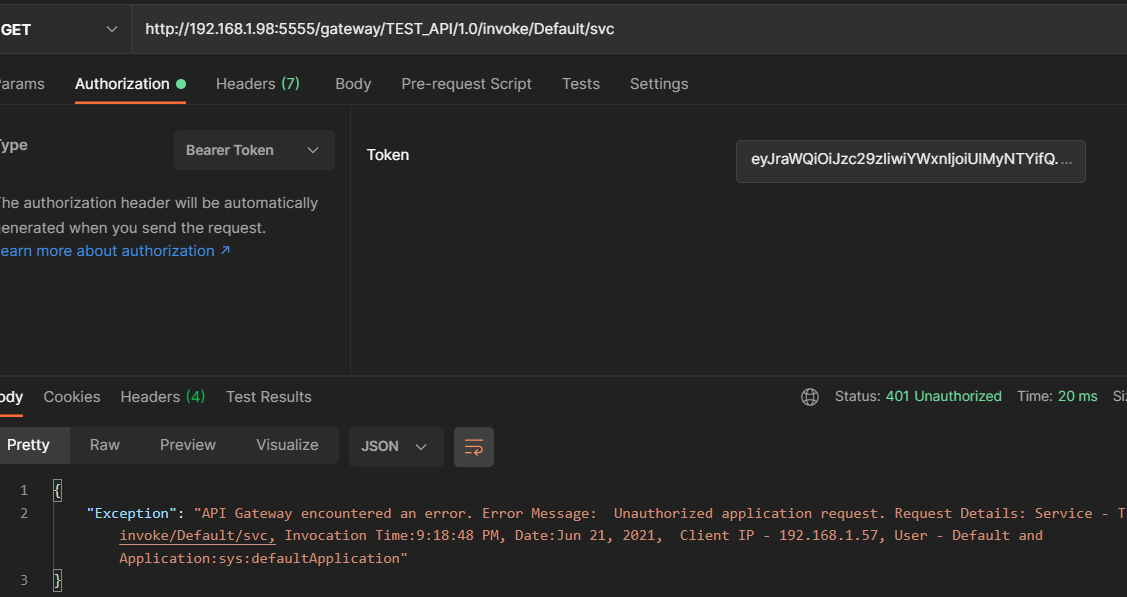Image resolution: width=1127 pixels, height=597 pixels.
Task: Switch to Raw response view
Action: (x=104, y=445)
